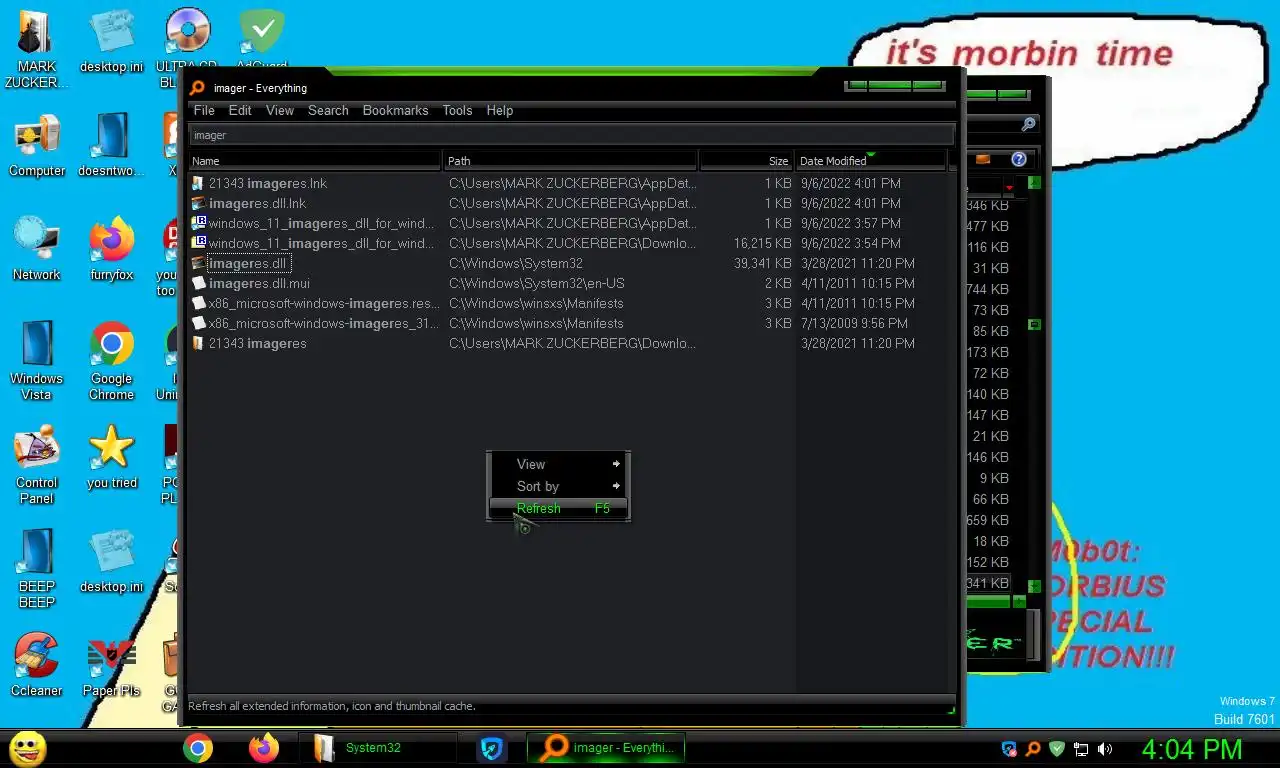
Task: Open the MARK ZUCKERBERG desktop folder icon
Action: click(x=37, y=48)
